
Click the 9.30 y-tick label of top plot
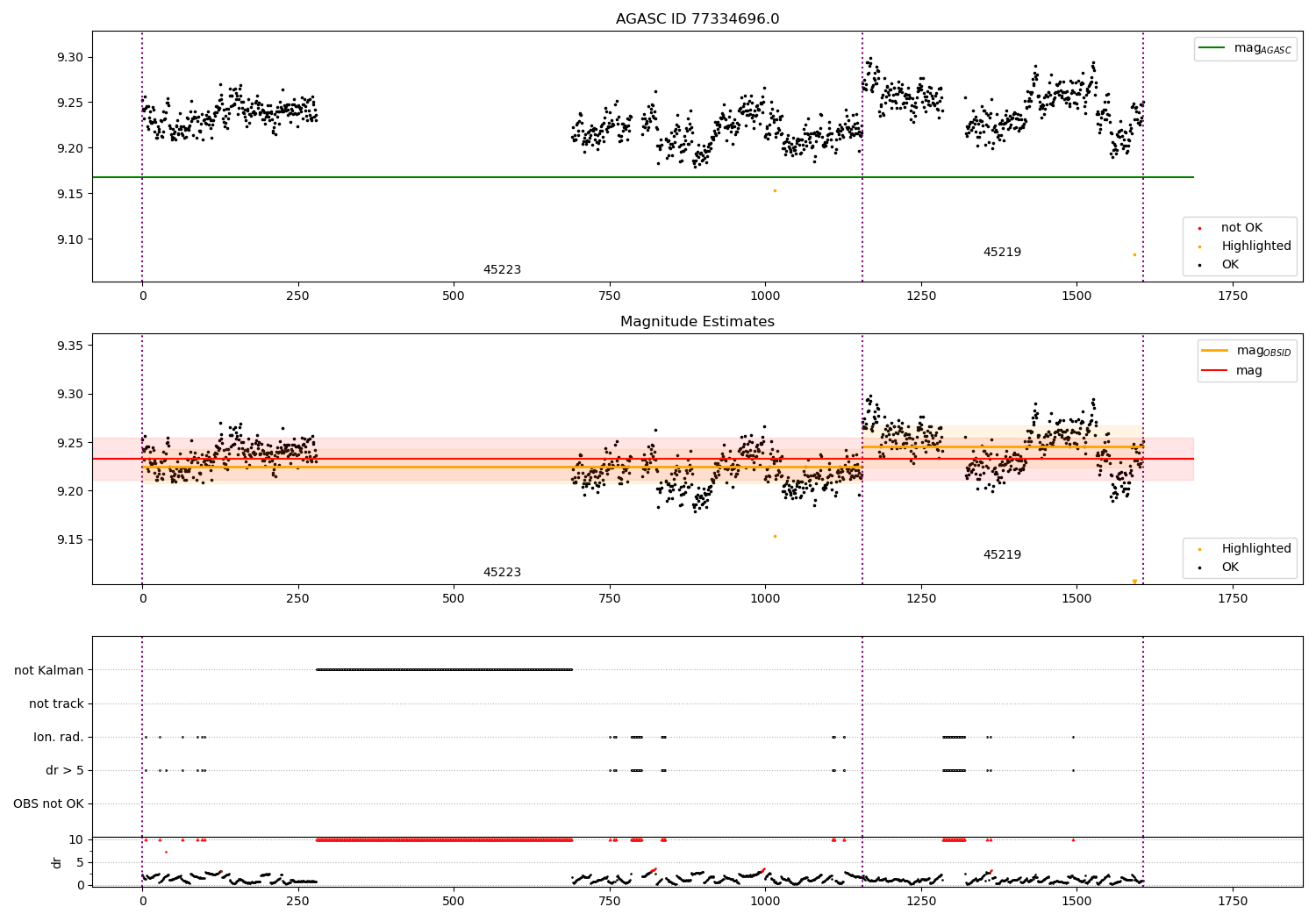coord(70,57)
